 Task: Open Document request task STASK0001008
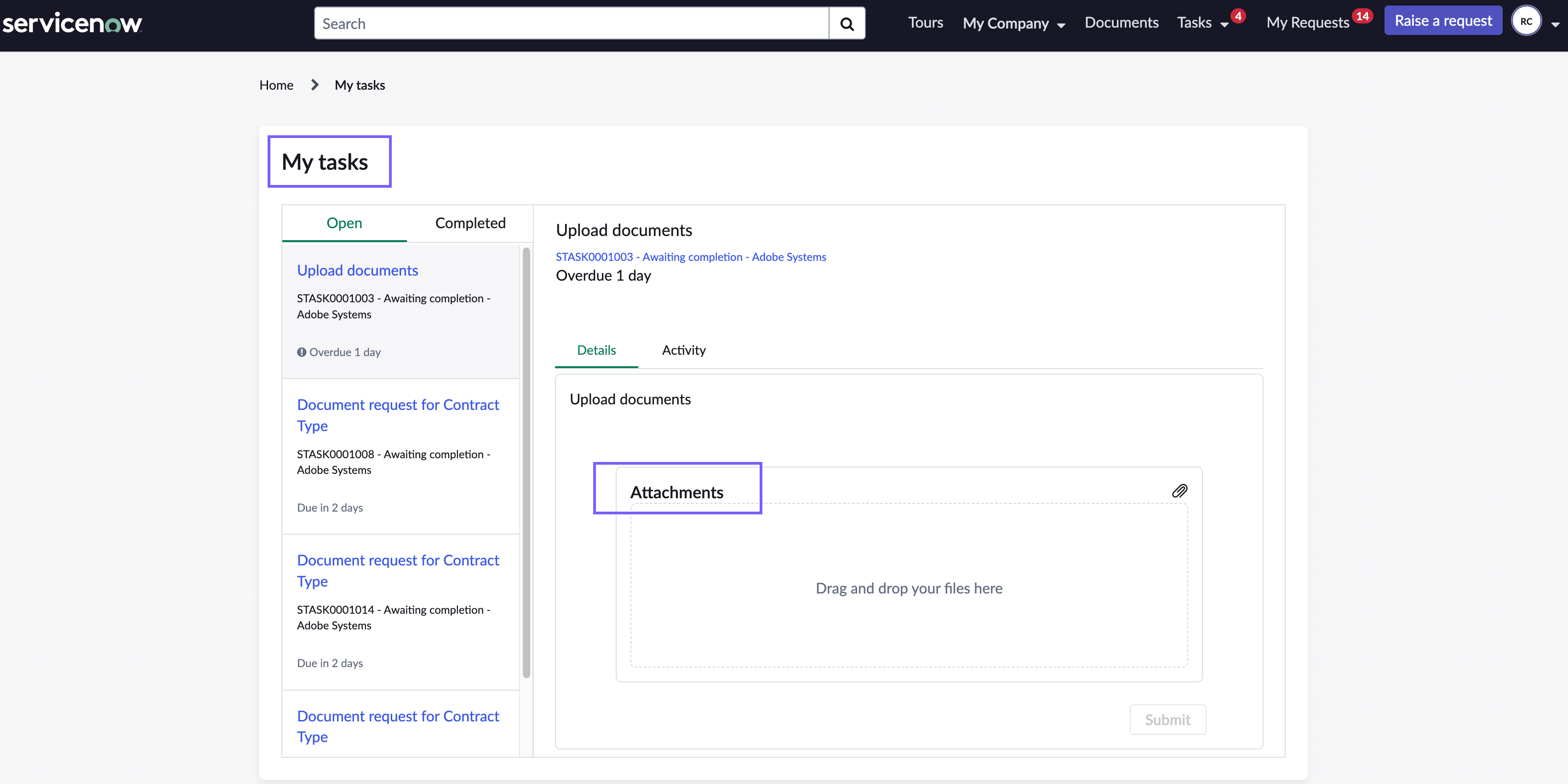pyautogui.click(x=398, y=415)
